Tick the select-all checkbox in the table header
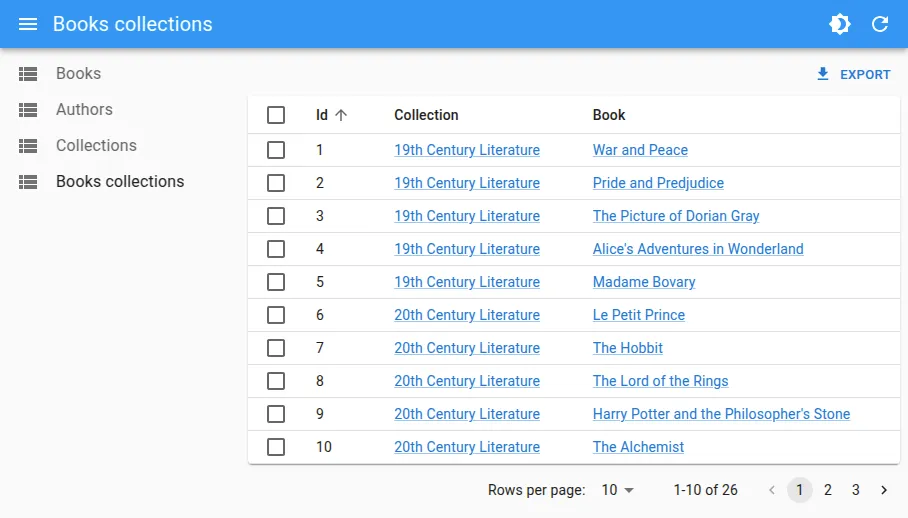Image resolution: width=908 pixels, height=518 pixels. coord(276,115)
